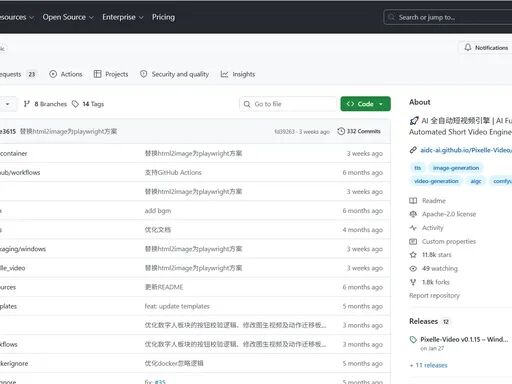Click the Tags label icon
The height and width of the screenshot is (384, 512).
pyautogui.click(x=75, y=104)
